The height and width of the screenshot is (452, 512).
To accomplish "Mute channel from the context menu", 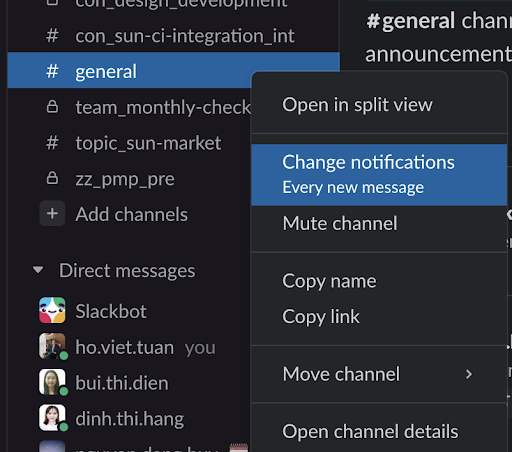I will pos(379,223).
